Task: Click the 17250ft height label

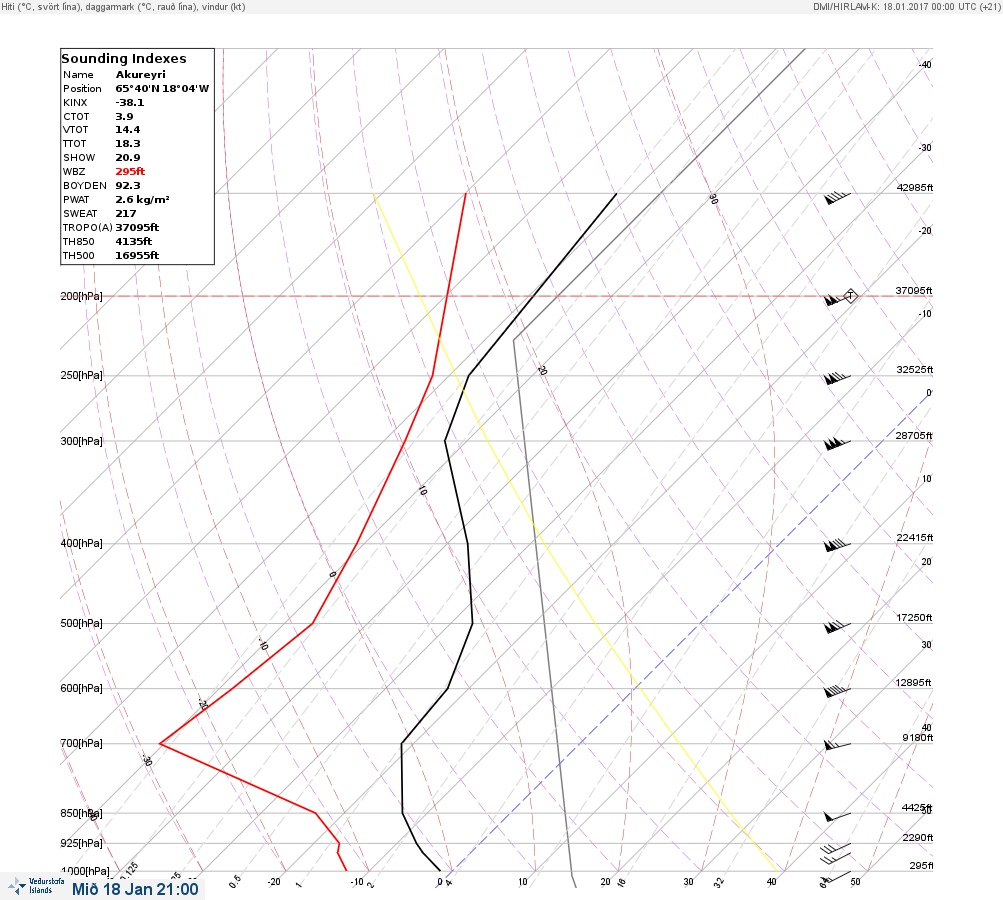Action: pos(914,617)
